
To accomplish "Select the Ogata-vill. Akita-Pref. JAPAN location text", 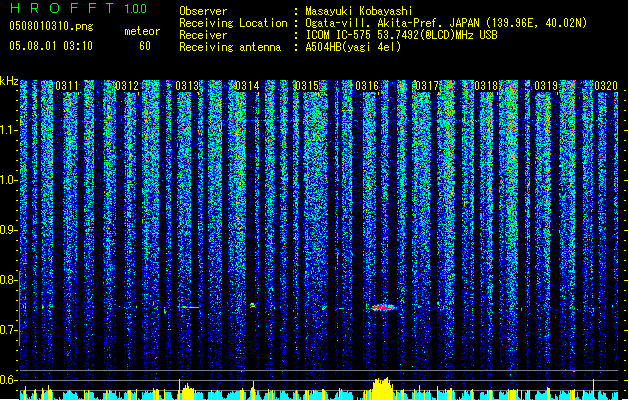I will point(446,23).
